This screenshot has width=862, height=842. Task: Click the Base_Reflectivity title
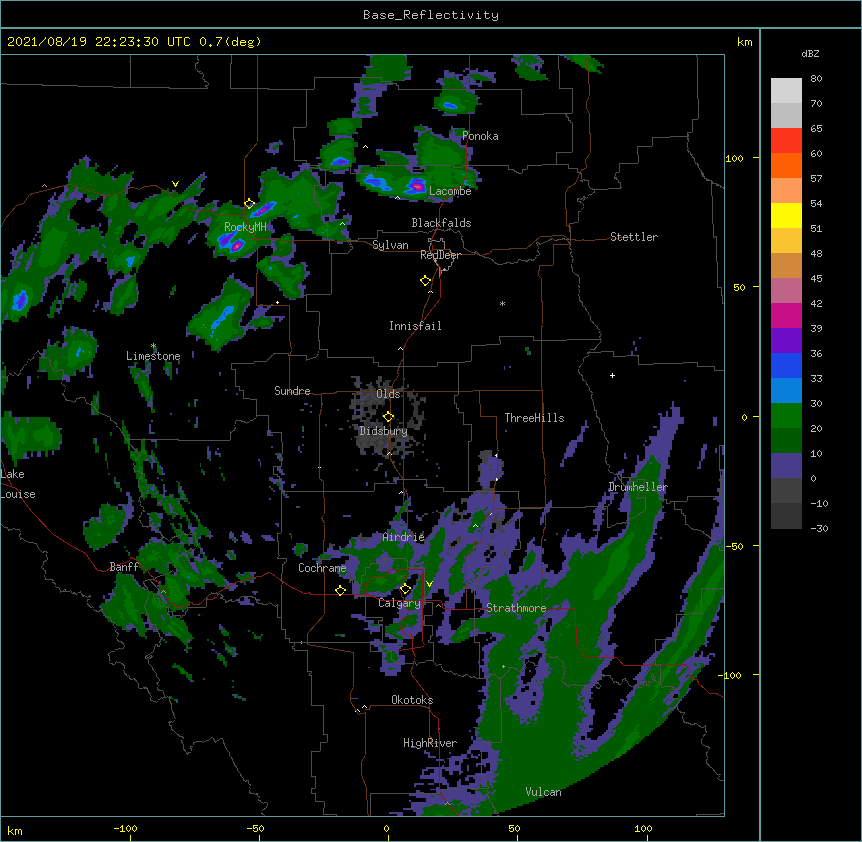tap(431, 15)
